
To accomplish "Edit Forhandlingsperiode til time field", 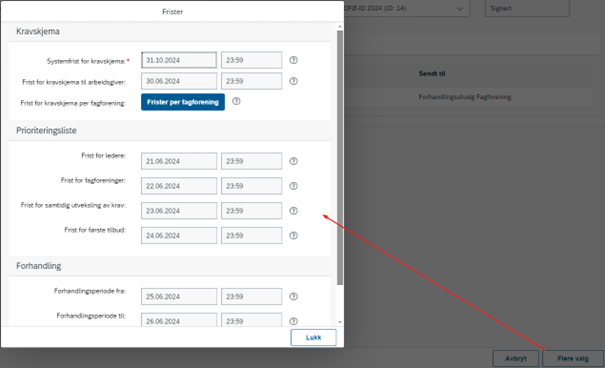I will pos(252,320).
